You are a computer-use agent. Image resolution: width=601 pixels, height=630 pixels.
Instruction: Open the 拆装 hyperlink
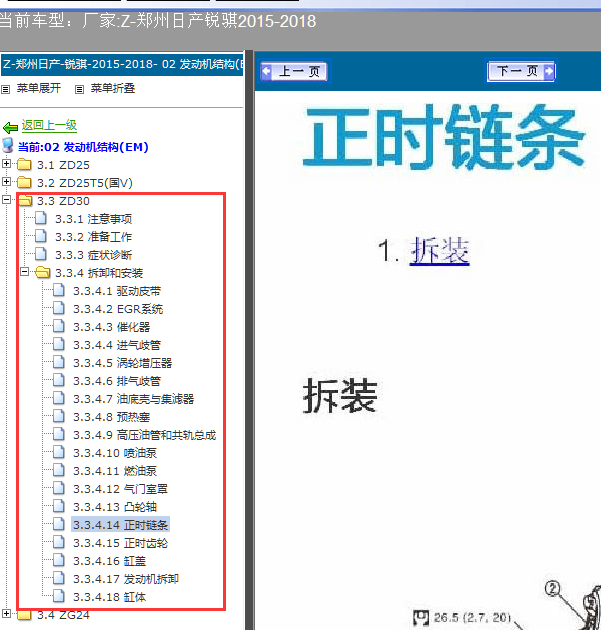440,251
